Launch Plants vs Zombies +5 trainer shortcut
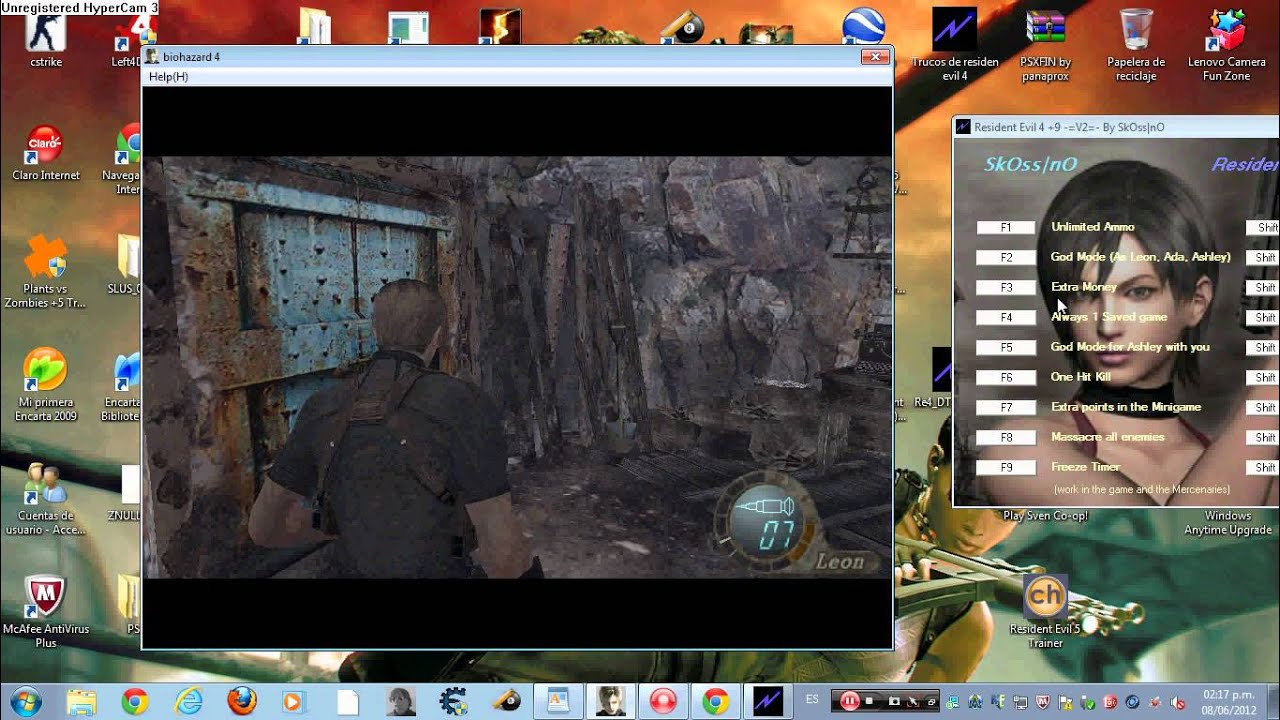Screen dimensions: 1280x720 tap(45, 258)
